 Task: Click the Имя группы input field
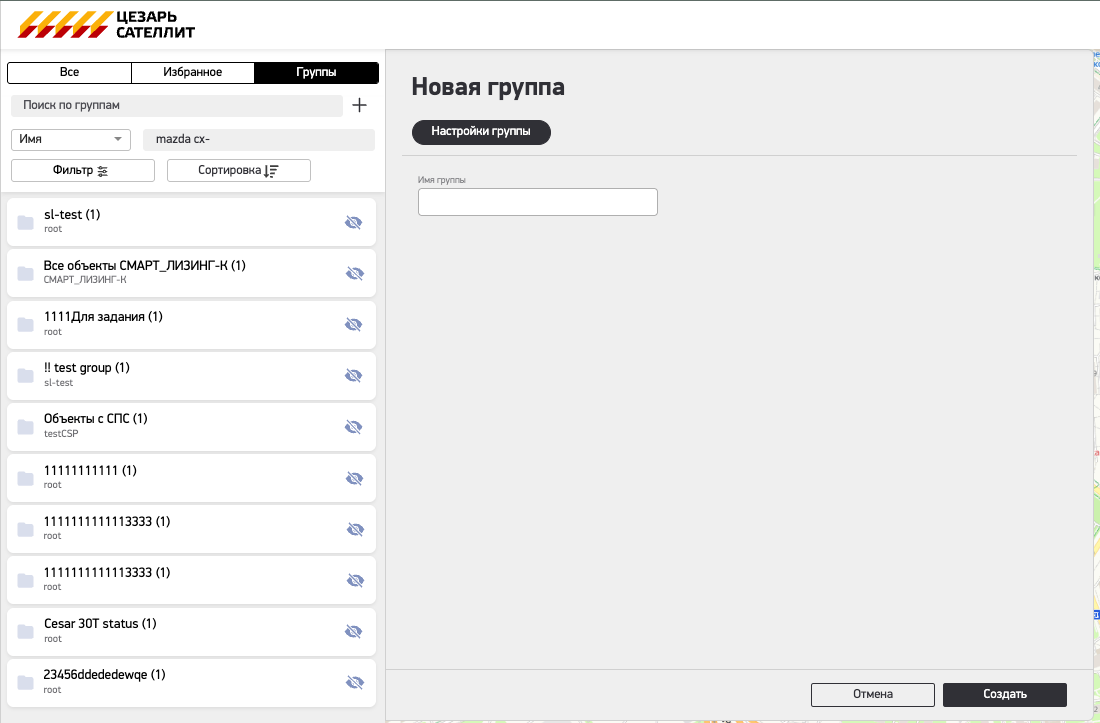pyautogui.click(x=537, y=202)
